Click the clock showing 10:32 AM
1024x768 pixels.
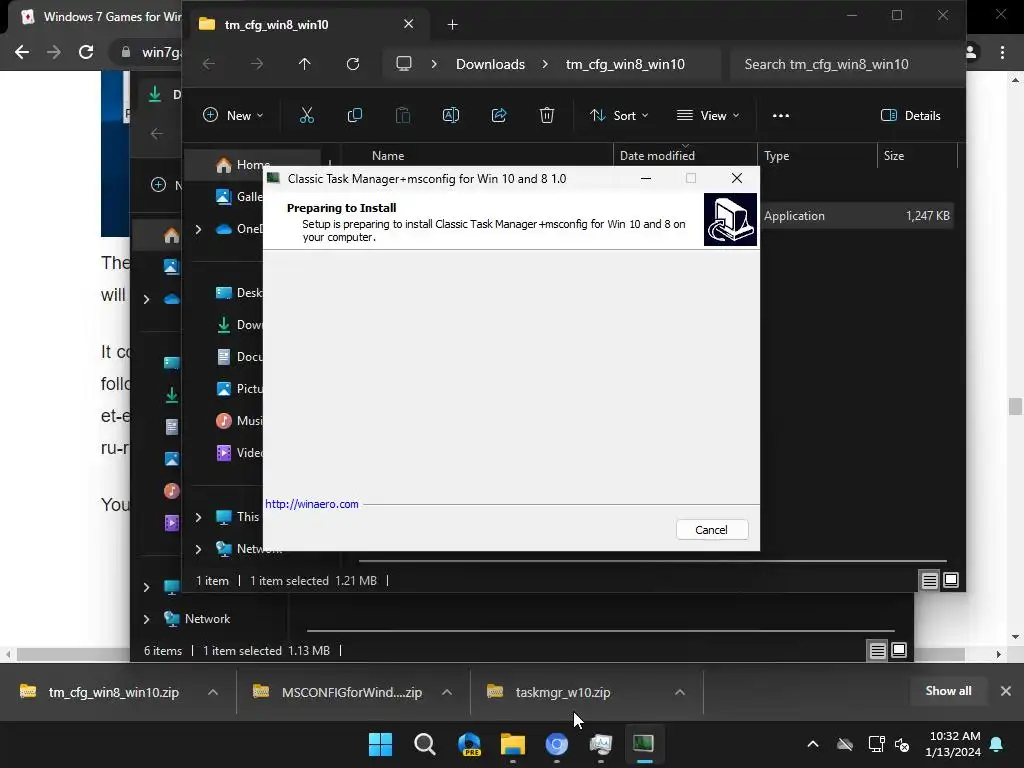click(x=953, y=744)
